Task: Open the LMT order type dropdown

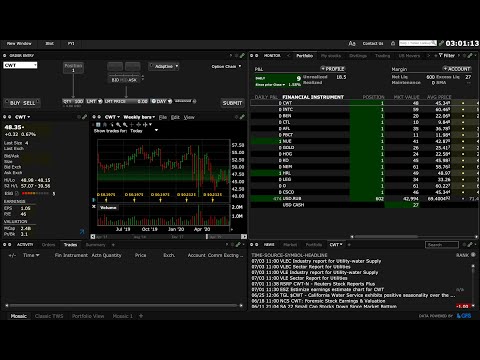Action: (94, 101)
